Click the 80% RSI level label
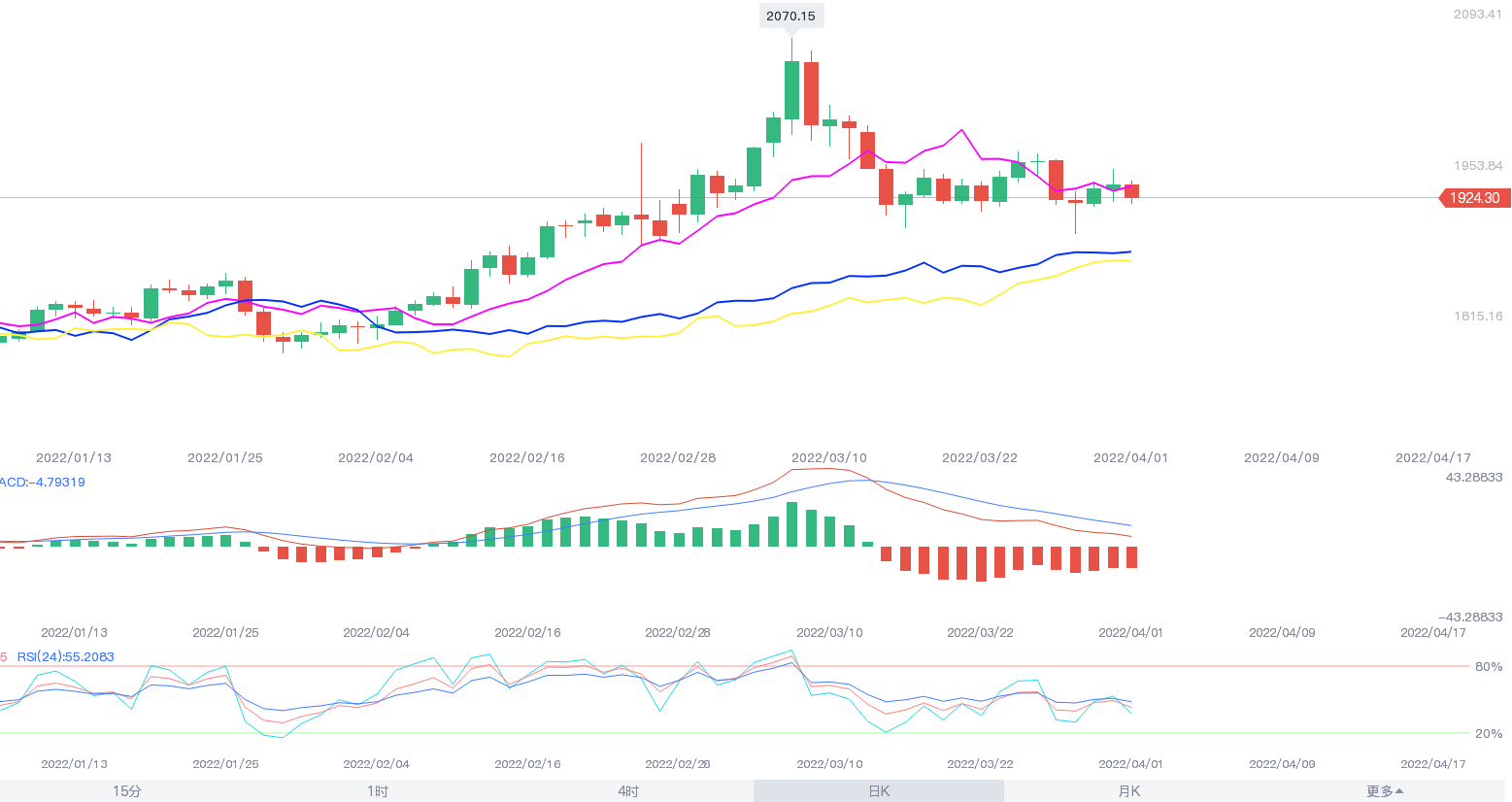This screenshot has width=1512, height=802. click(1488, 666)
